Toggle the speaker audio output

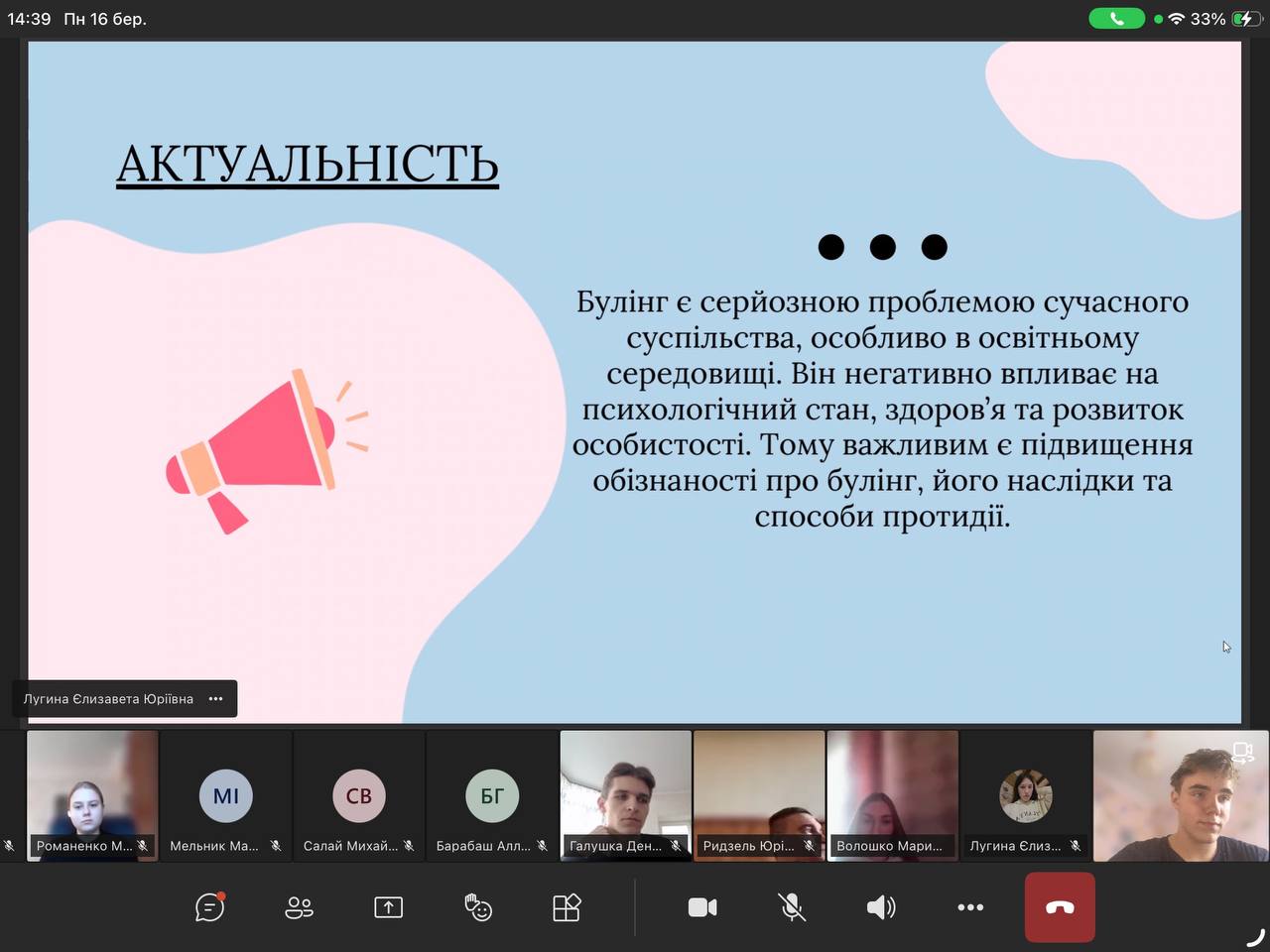[x=880, y=907]
